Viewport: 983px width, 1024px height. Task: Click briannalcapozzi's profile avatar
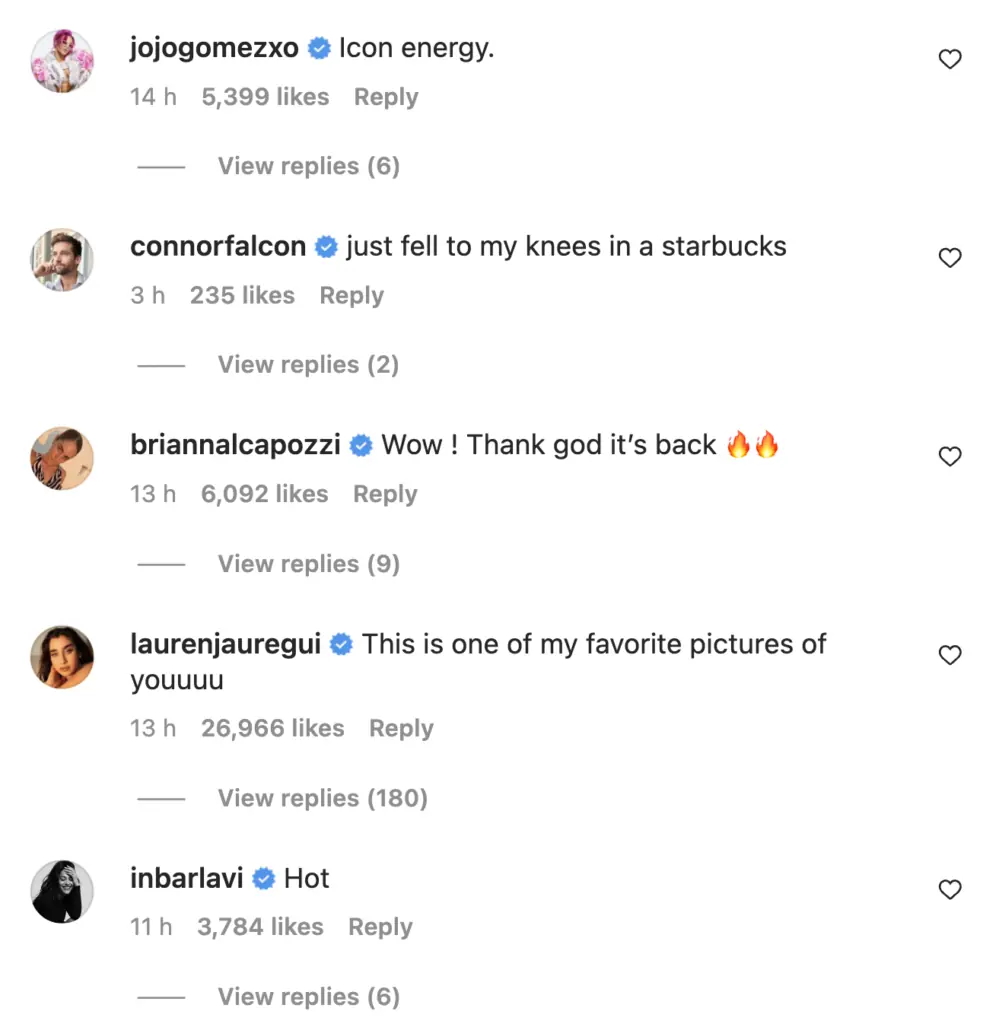pos(62,458)
